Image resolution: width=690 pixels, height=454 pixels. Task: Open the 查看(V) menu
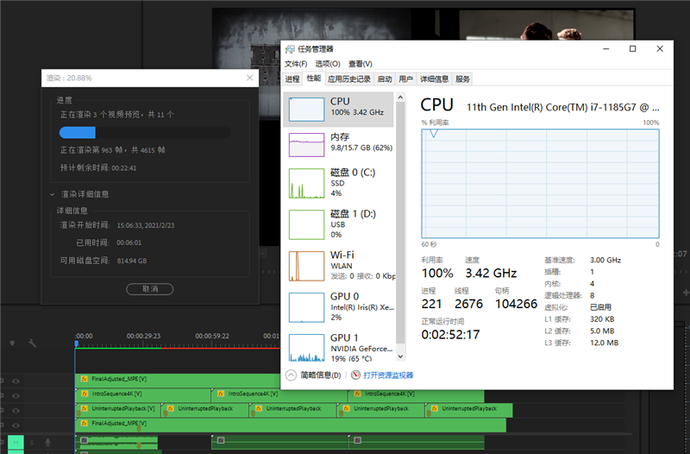360,64
